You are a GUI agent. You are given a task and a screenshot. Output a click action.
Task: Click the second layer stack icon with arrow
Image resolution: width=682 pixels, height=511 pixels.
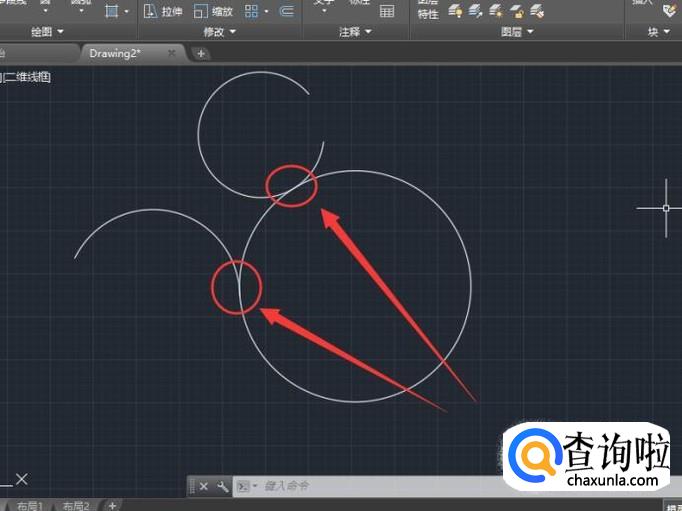475,11
